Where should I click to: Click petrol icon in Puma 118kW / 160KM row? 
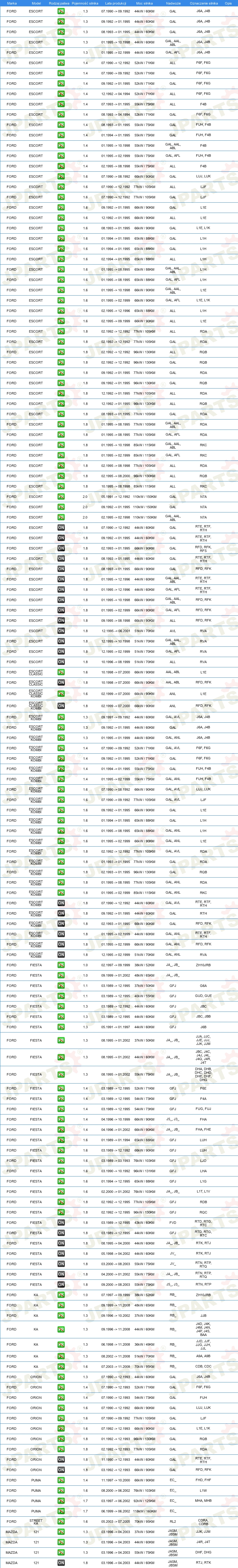61,1511
